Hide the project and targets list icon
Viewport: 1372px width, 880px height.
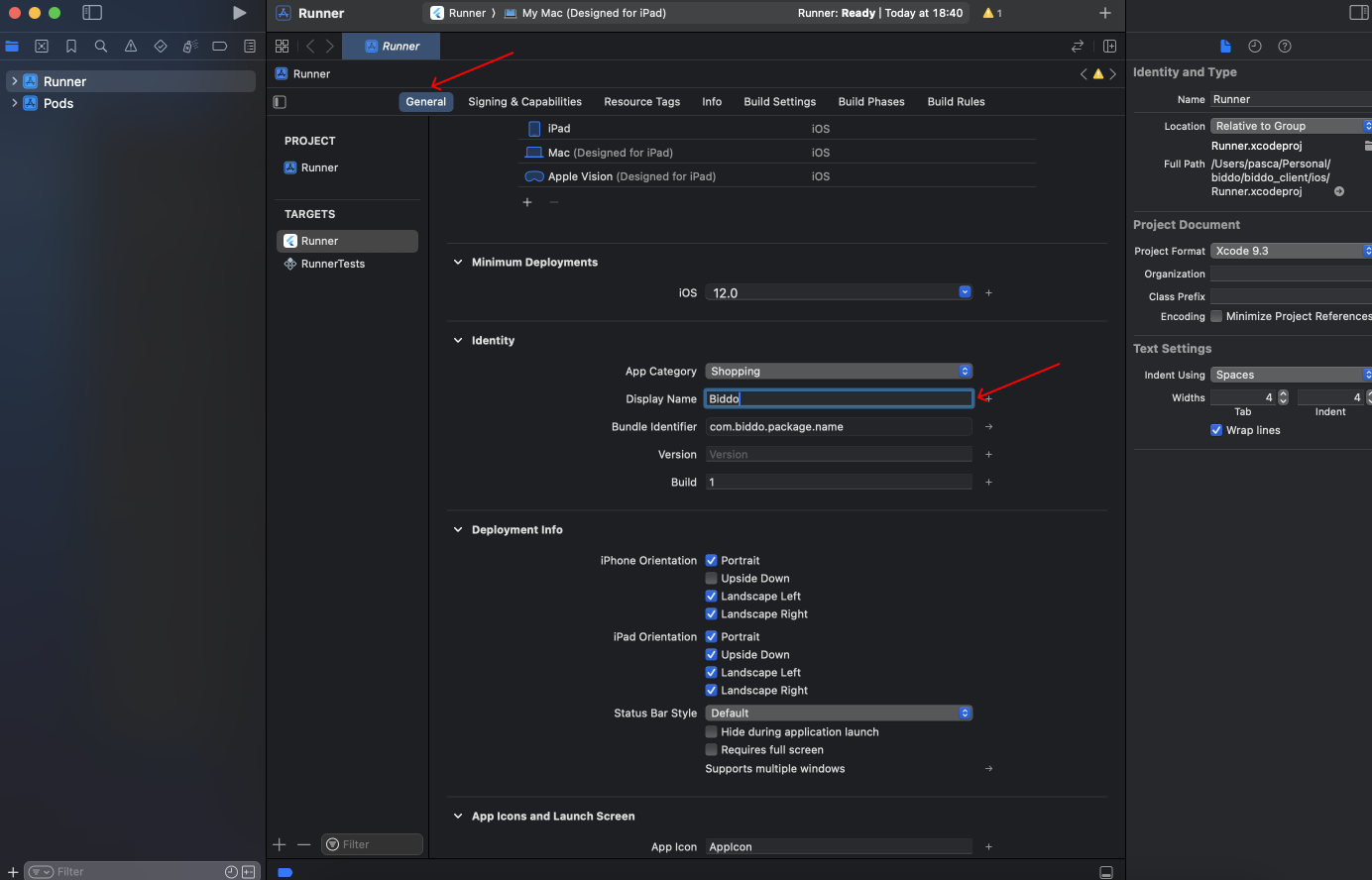click(280, 102)
